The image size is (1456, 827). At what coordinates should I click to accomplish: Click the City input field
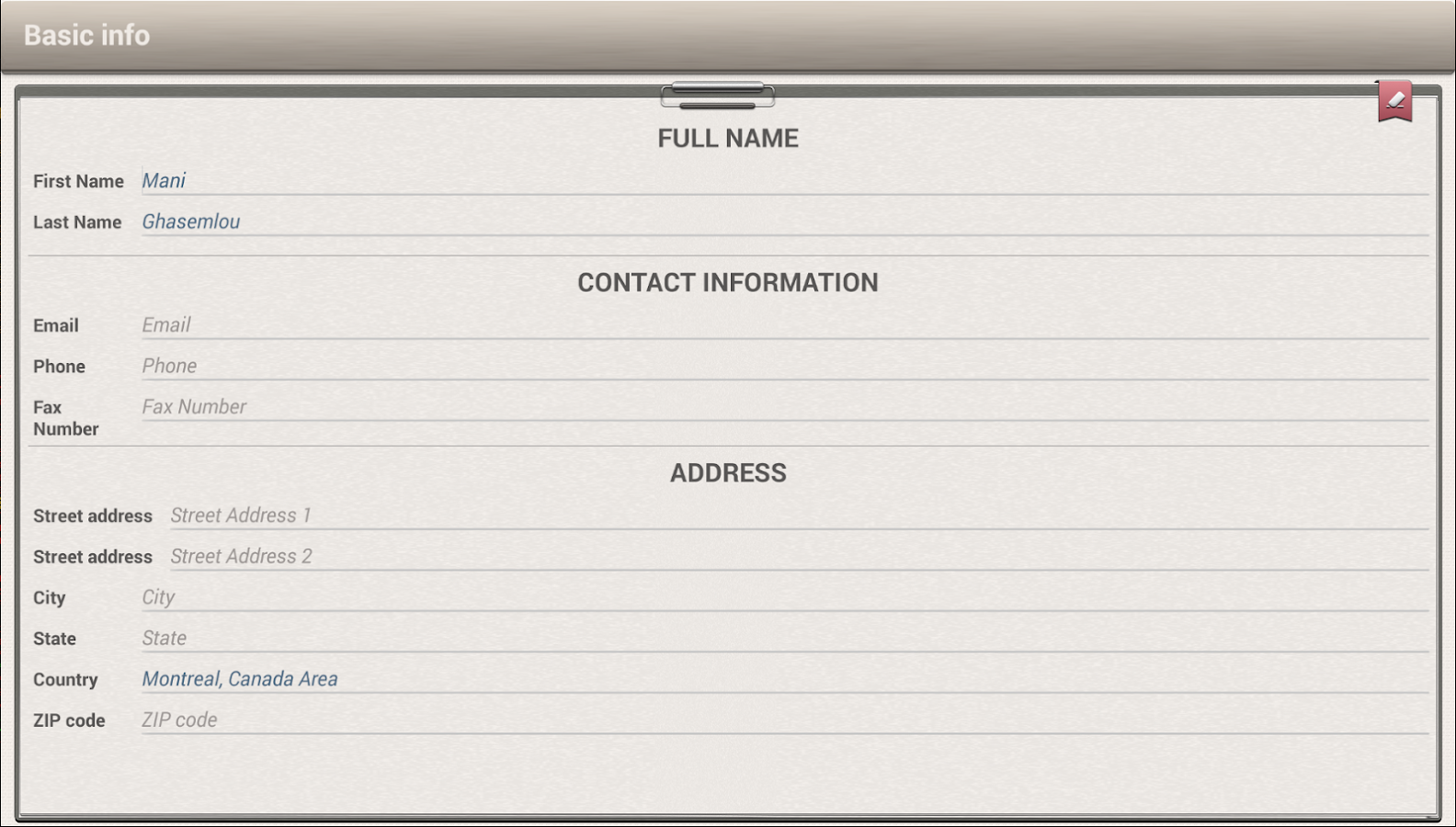[x=785, y=597]
